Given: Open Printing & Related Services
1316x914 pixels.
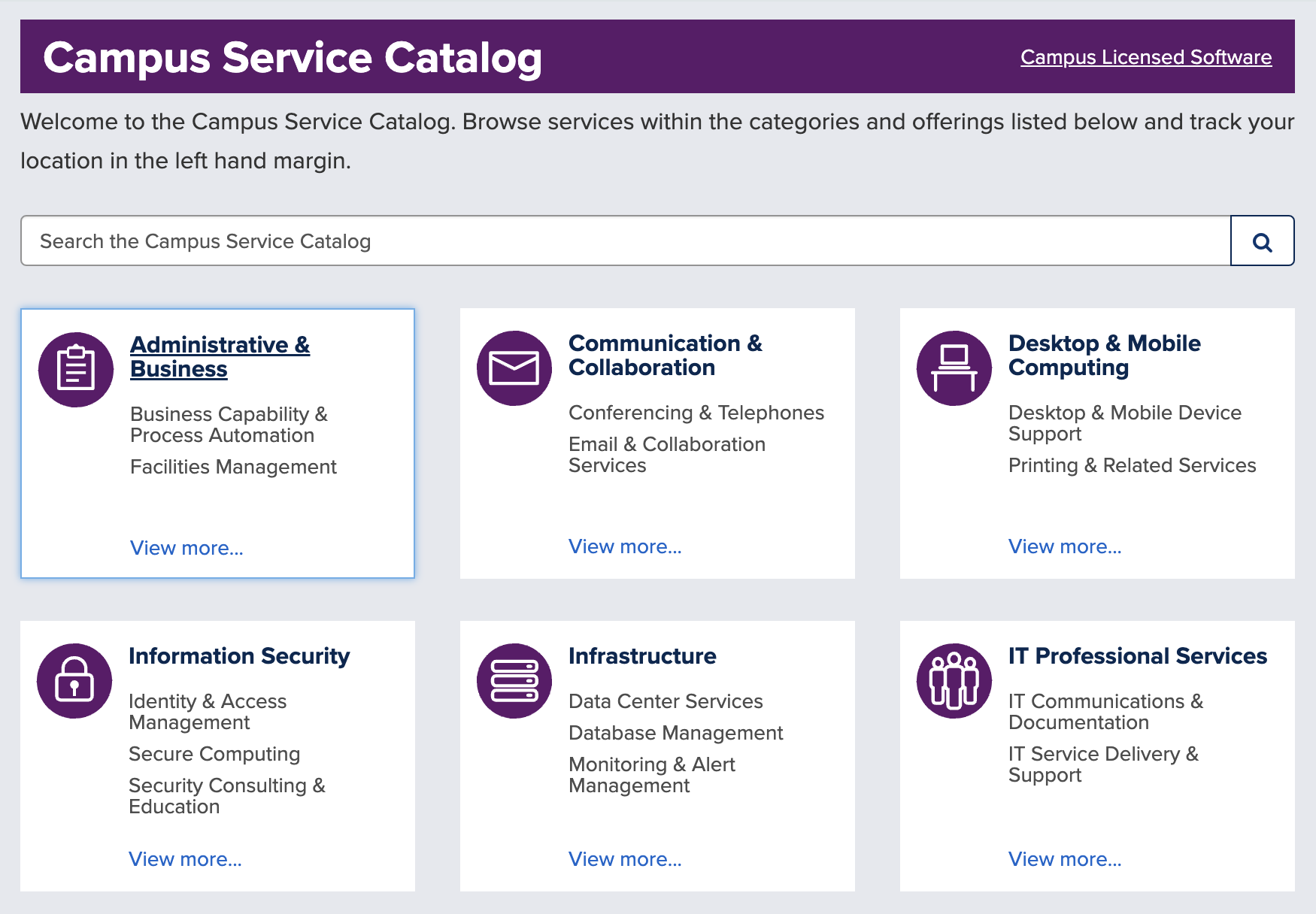Looking at the screenshot, I should click(x=1131, y=466).
